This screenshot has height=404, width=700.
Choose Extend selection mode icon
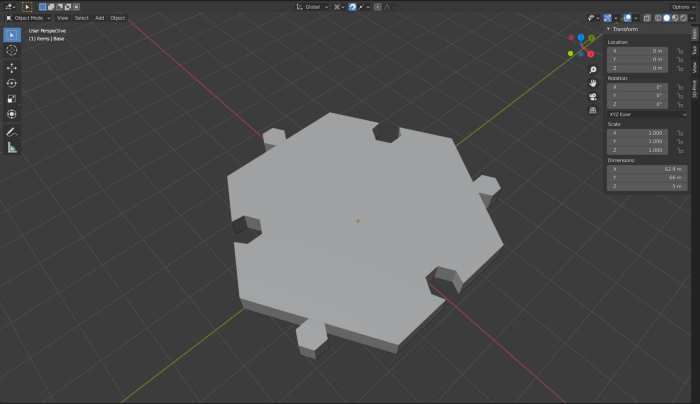click(51, 7)
